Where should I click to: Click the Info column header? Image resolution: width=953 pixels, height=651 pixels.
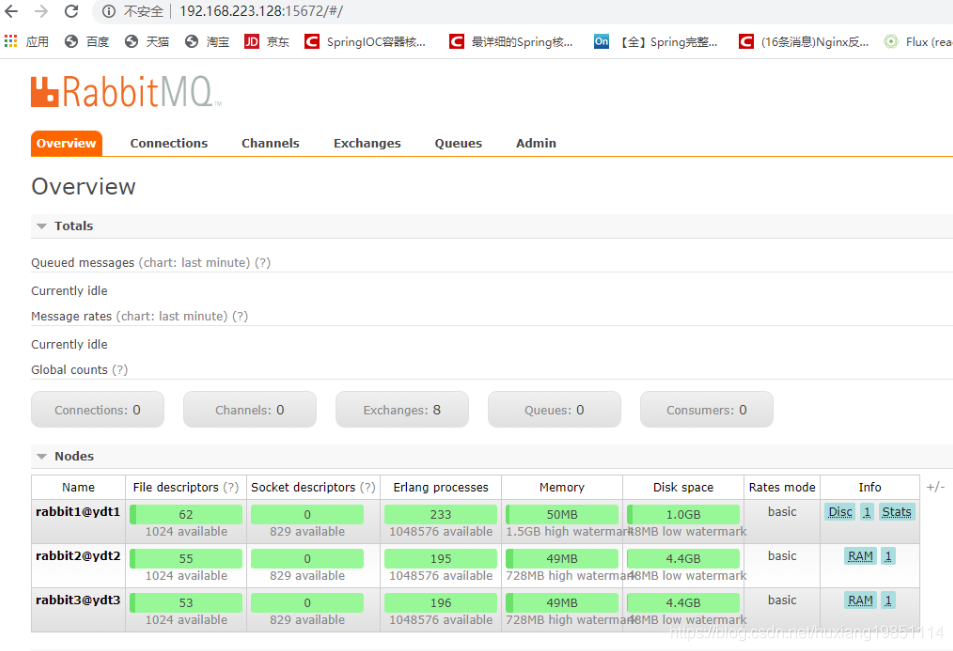point(870,487)
